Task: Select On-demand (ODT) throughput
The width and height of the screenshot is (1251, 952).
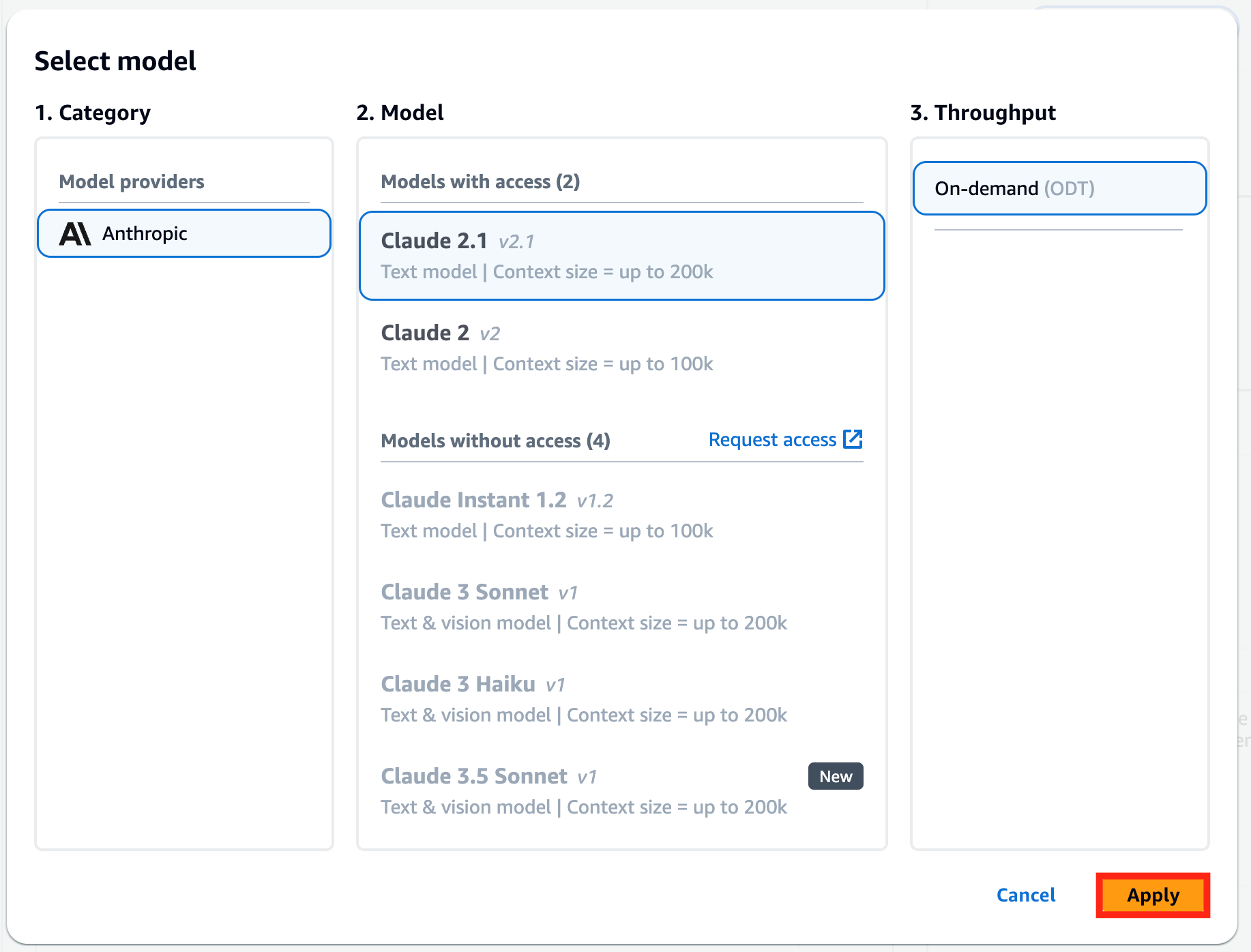Action: pos(1059,188)
